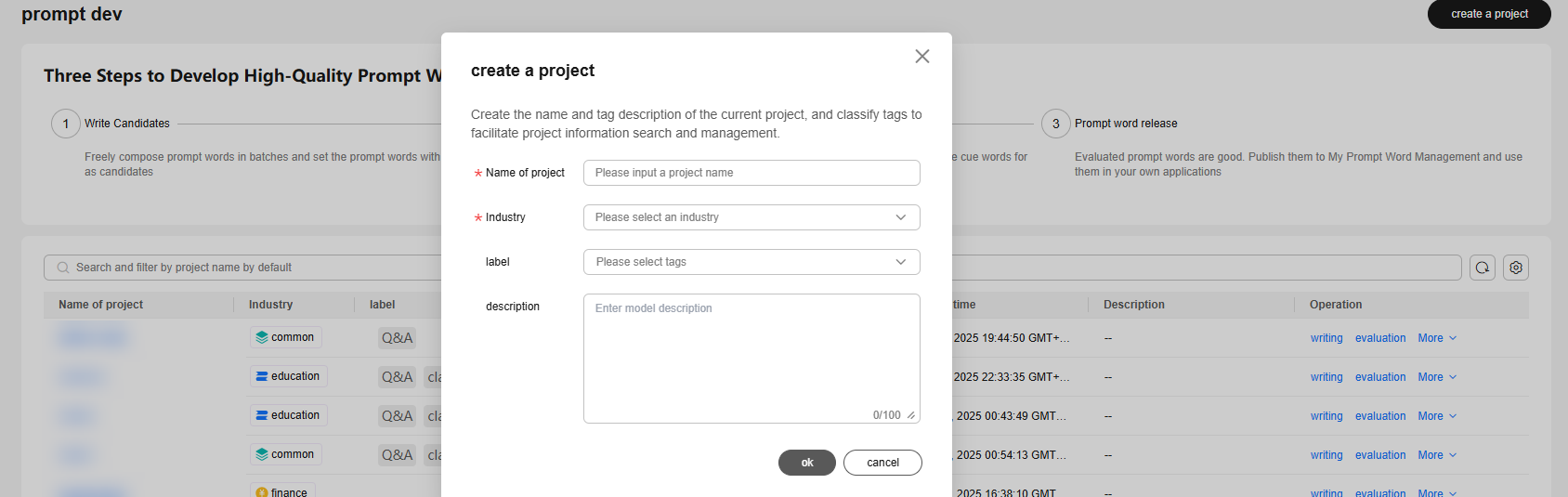Screen dimensions: 1568x497
Task: Click the black create a project button
Action: [x=1488, y=14]
